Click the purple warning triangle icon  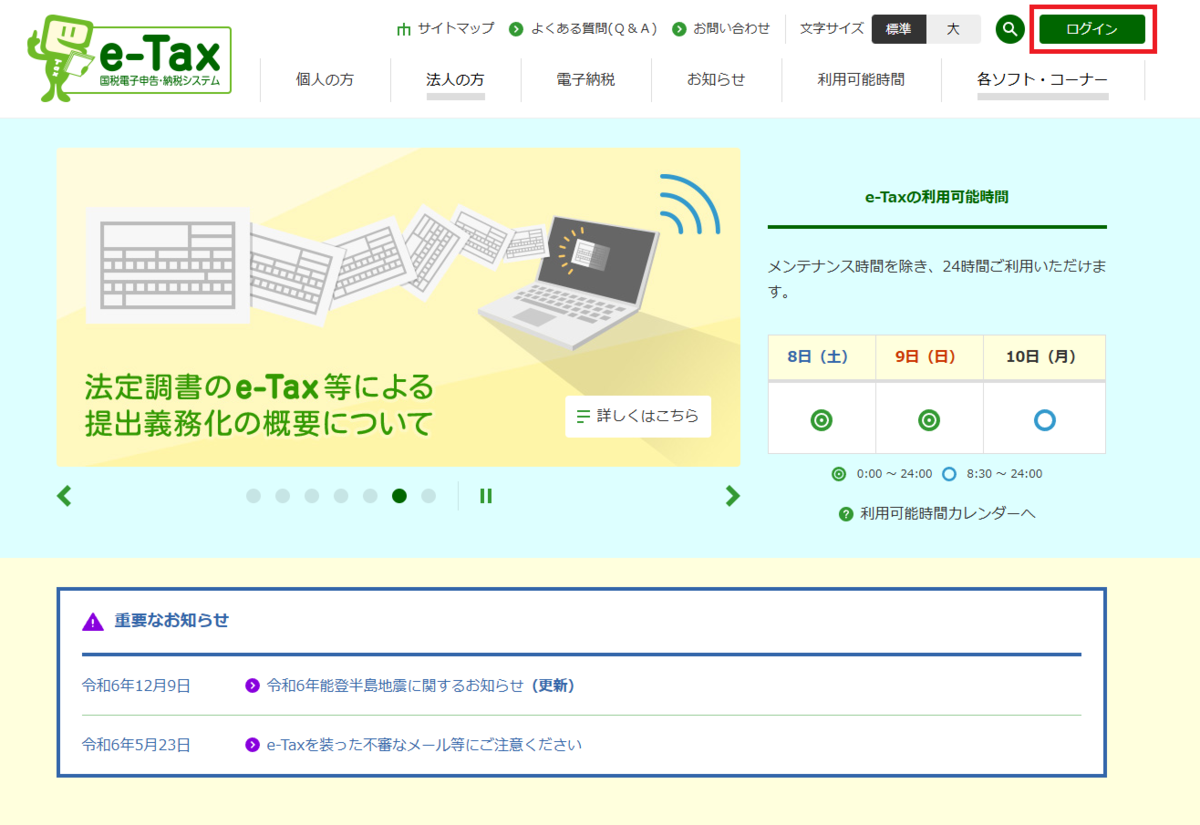tap(93, 621)
